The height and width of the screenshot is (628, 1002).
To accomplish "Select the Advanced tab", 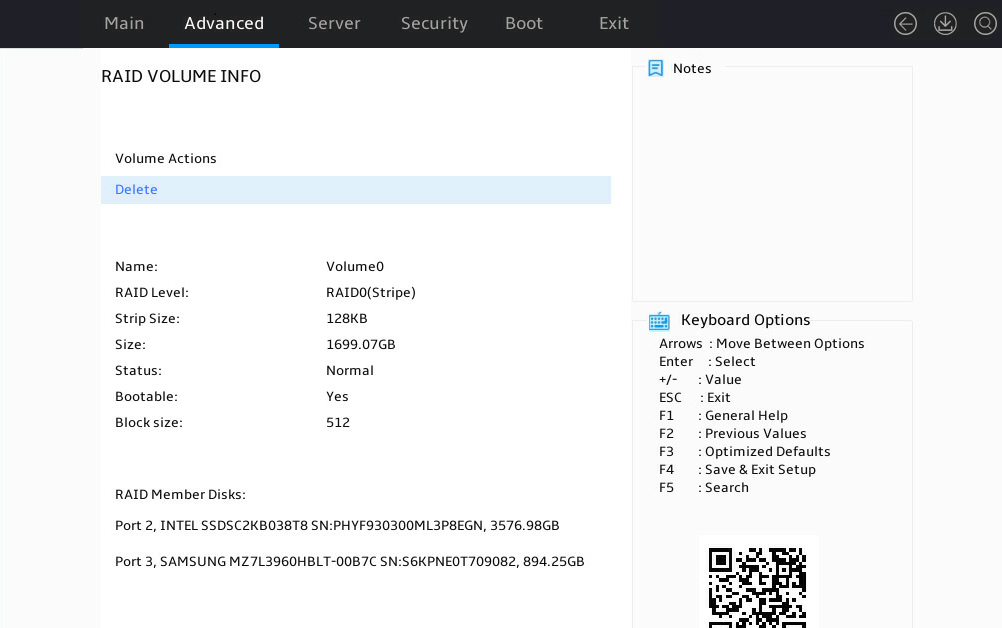I will tap(224, 24).
